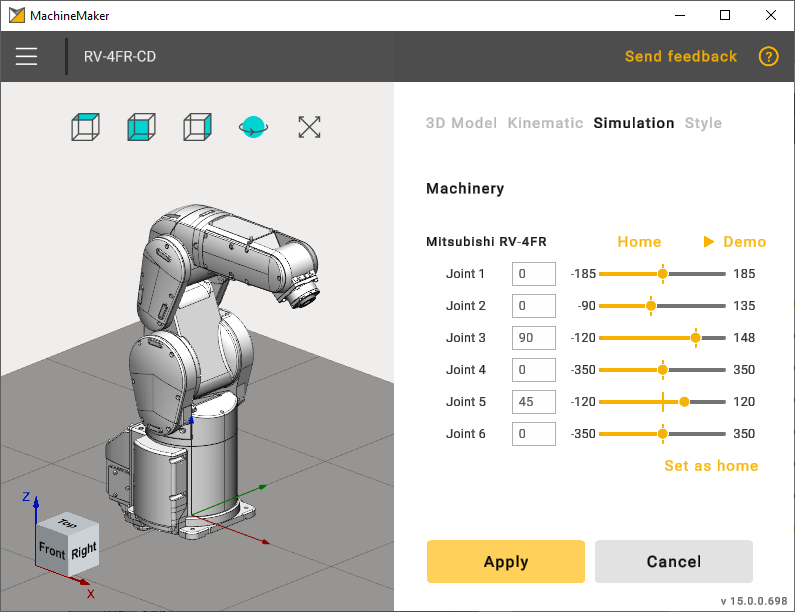Viewport: 795px width, 612px height.
Task: Click the Apply button
Action: pyautogui.click(x=505, y=561)
